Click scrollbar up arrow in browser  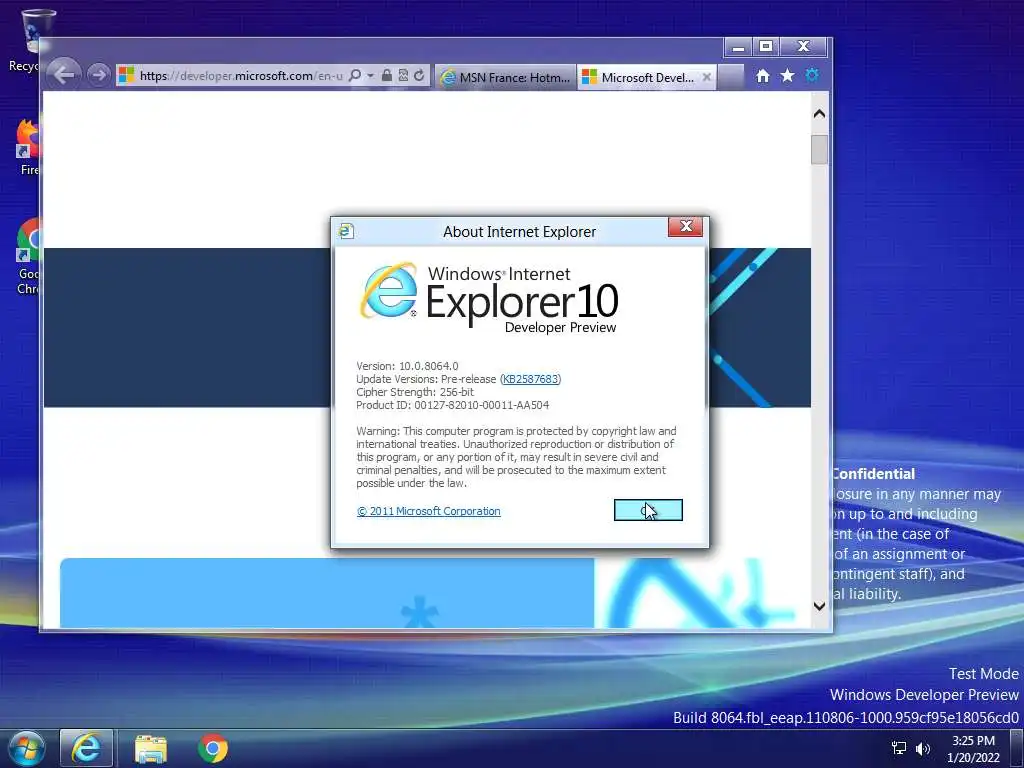point(820,114)
